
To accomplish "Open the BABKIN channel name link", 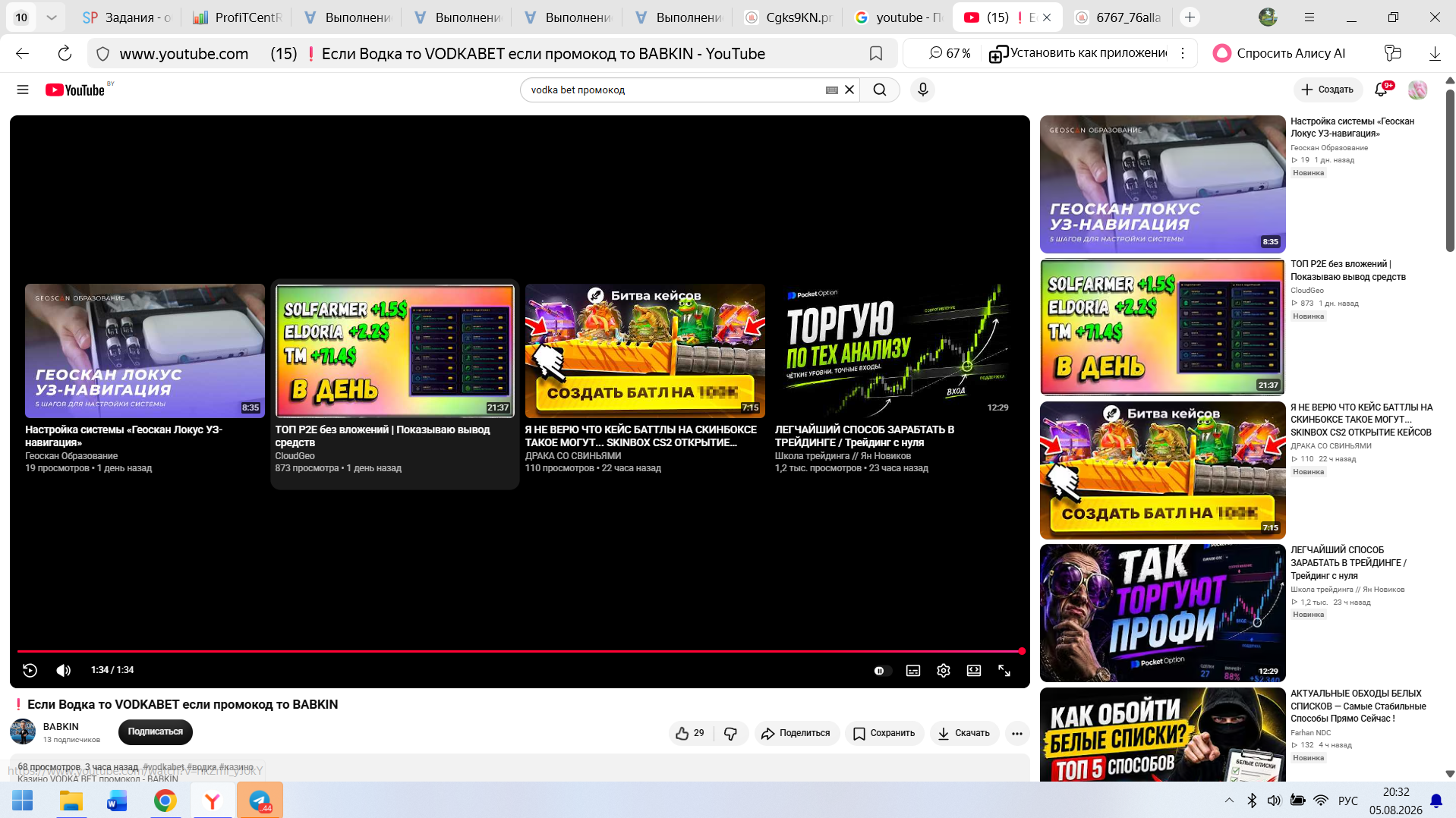I will pyautogui.click(x=61, y=727).
